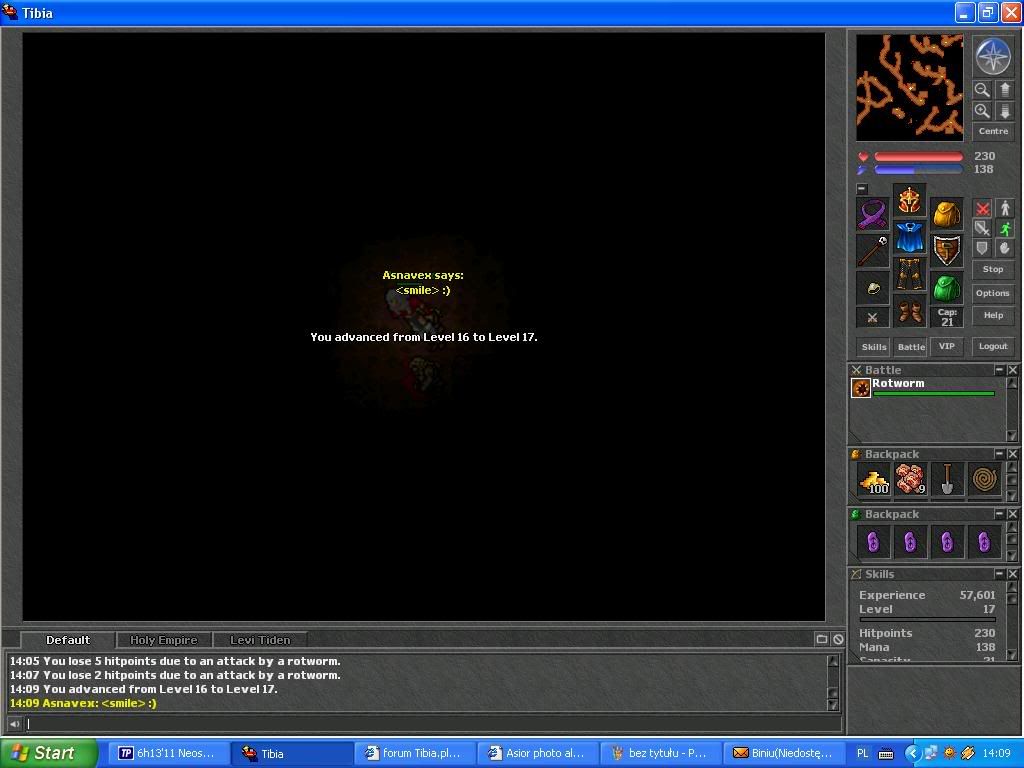The height and width of the screenshot is (768, 1024).
Task: Enable offensive fighting mode with red swords
Action: (x=982, y=208)
